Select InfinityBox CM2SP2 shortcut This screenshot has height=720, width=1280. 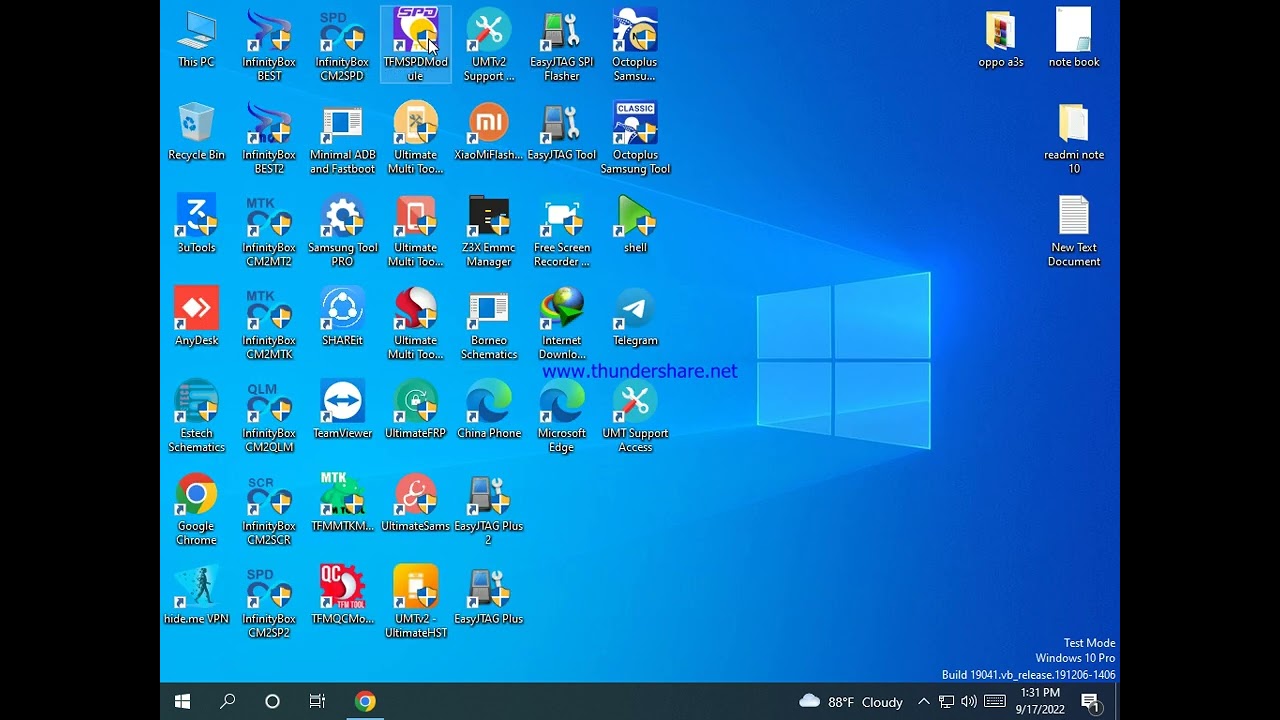[x=269, y=603]
